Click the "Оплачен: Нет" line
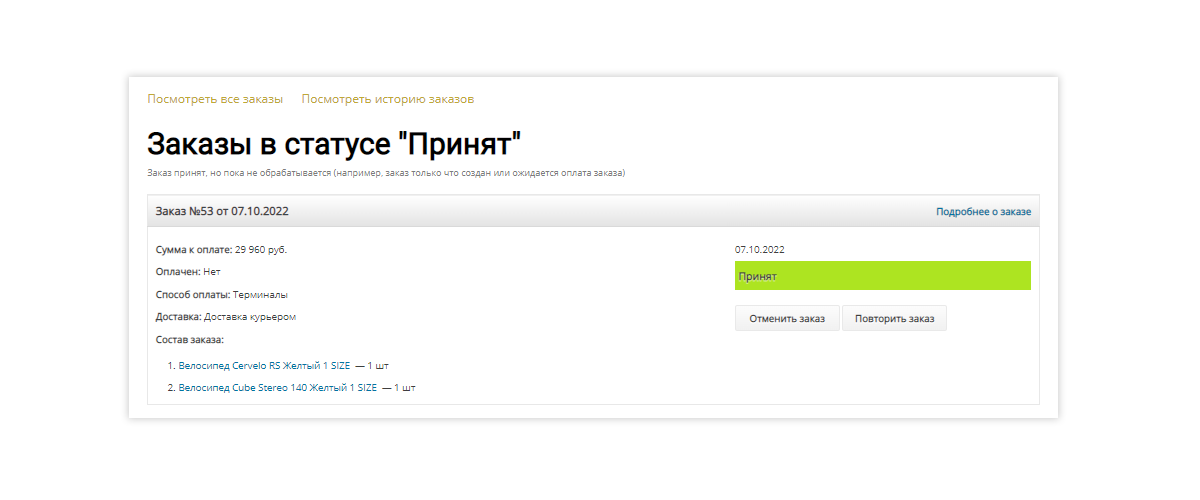Viewport: 1200px width, 500px height. pyautogui.click(x=188, y=271)
